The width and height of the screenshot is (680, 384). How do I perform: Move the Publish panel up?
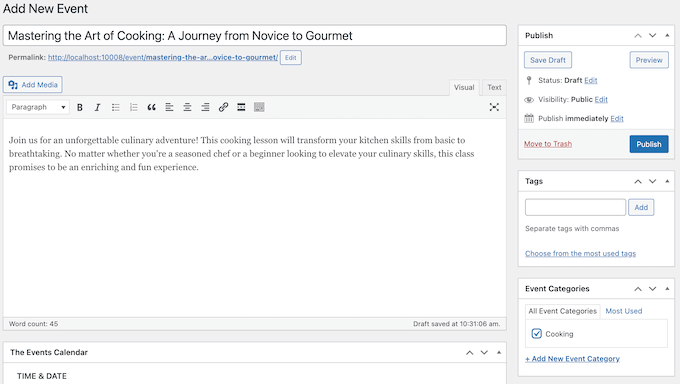pyautogui.click(x=638, y=36)
